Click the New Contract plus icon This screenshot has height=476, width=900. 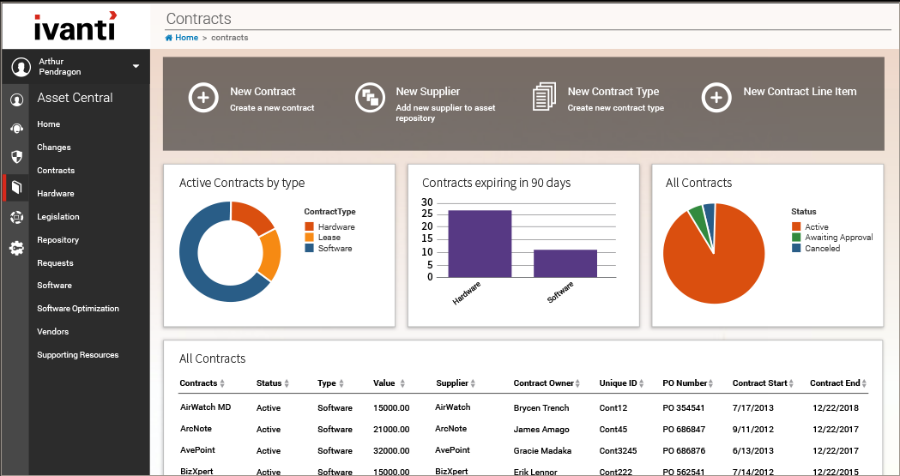pos(203,98)
